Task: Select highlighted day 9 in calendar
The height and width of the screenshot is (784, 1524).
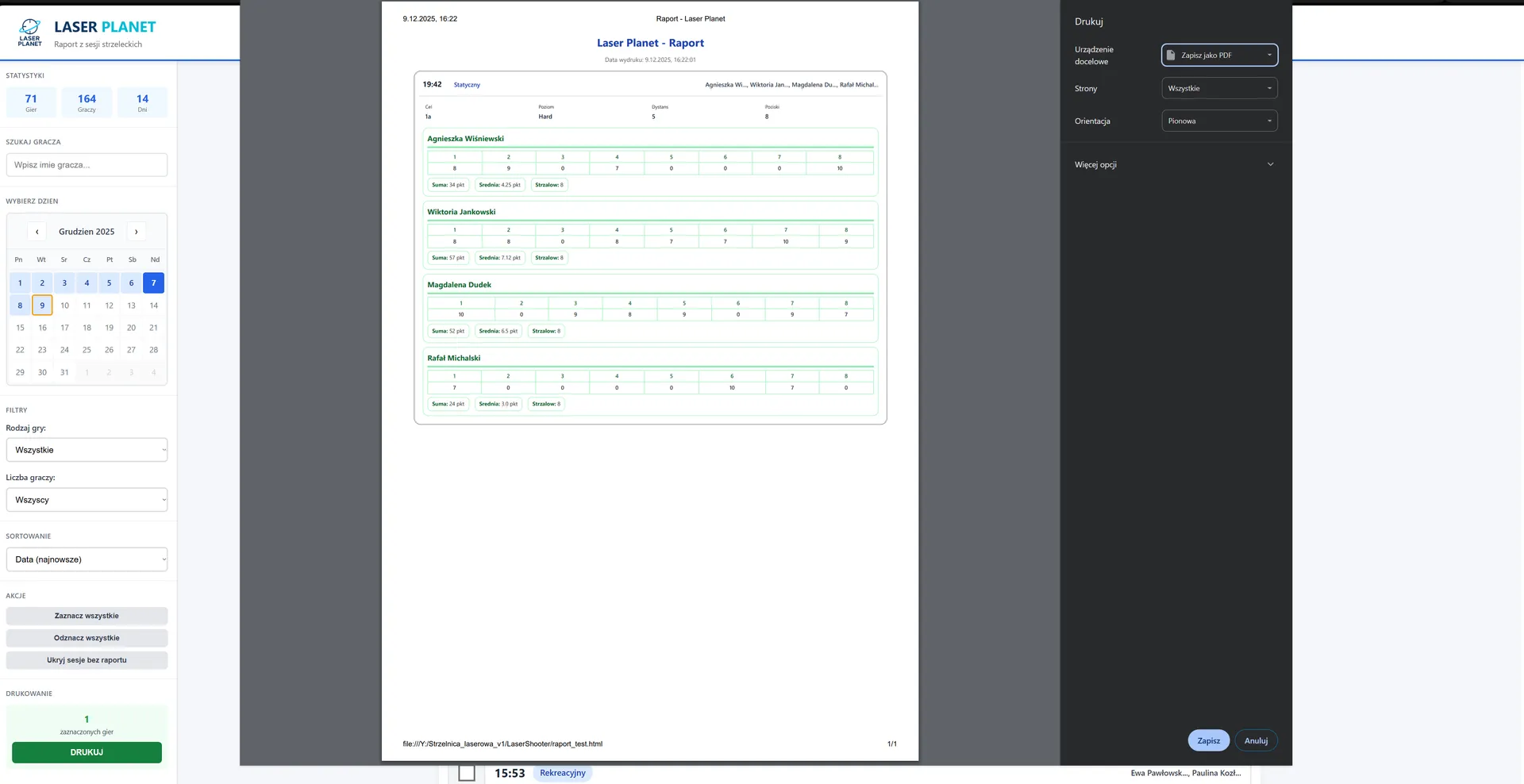Action: coord(42,305)
